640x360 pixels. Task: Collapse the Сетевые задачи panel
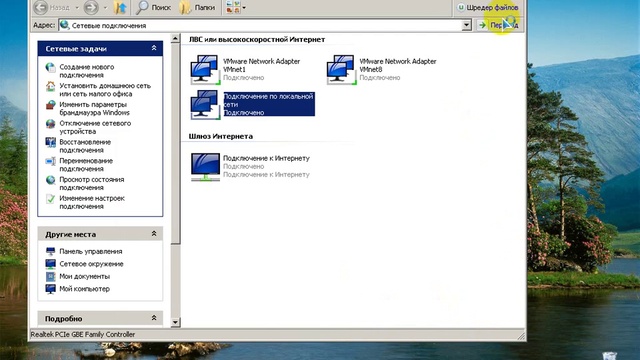tap(154, 48)
